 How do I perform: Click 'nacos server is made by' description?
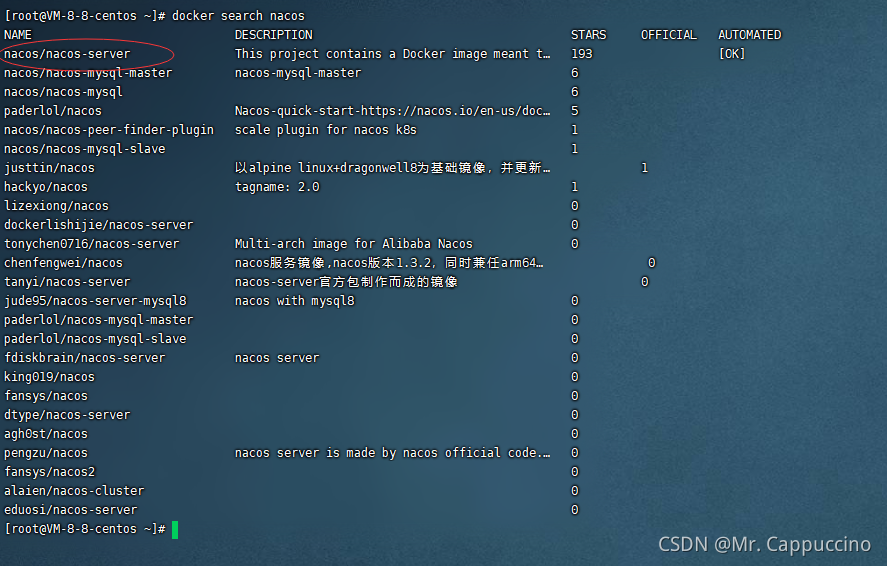tap(393, 453)
